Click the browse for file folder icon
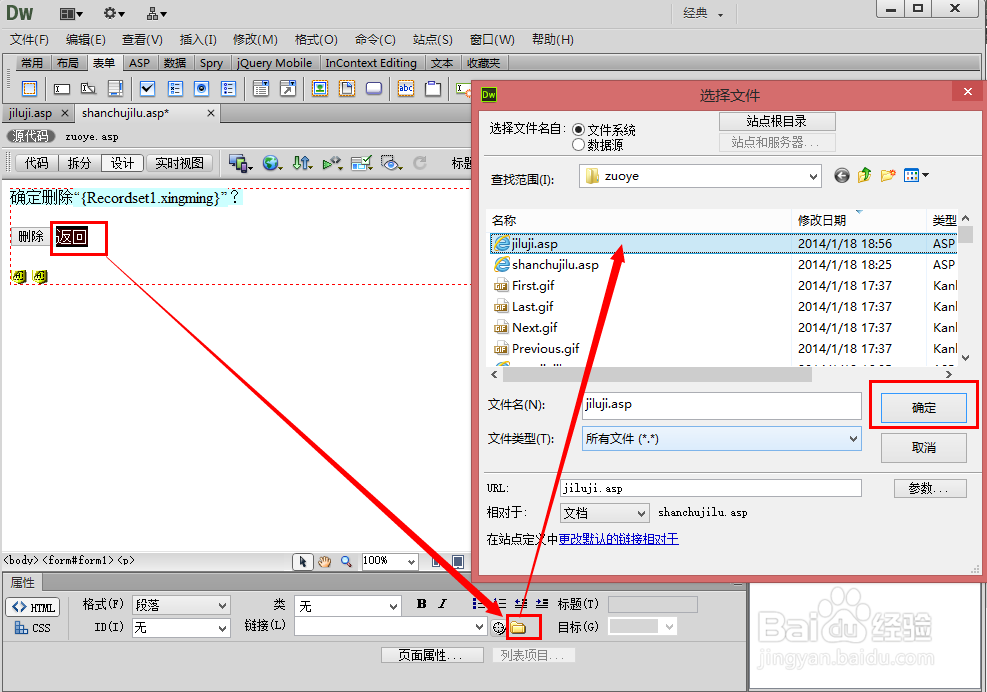Image resolution: width=987 pixels, height=692 pixels. (x=519, y=627)
